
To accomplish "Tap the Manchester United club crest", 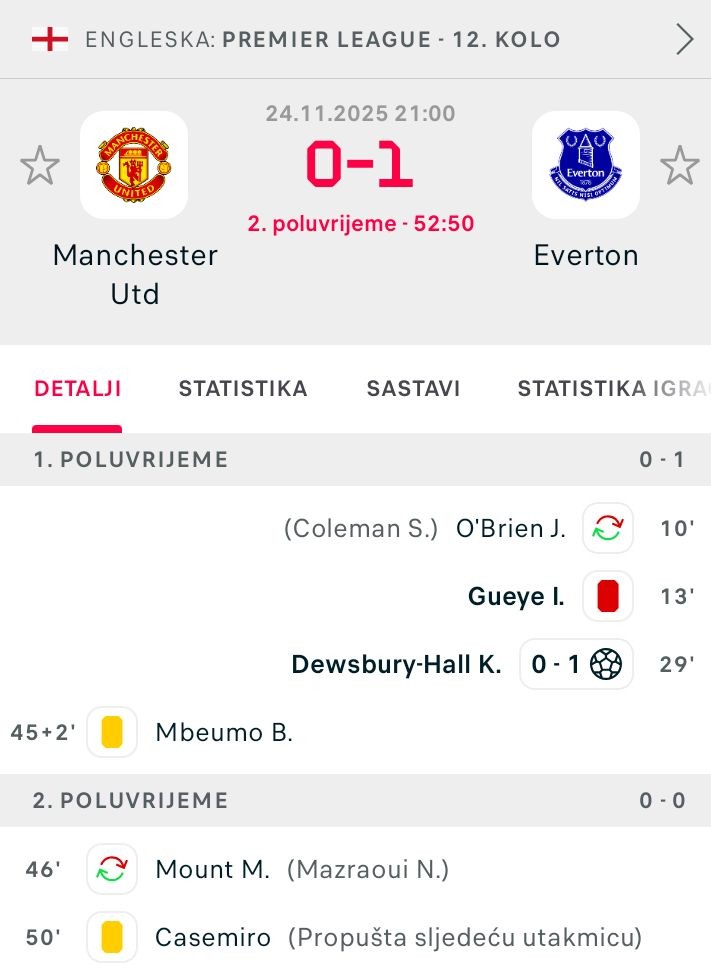I will pyautogui.click(x=134, y=165).
